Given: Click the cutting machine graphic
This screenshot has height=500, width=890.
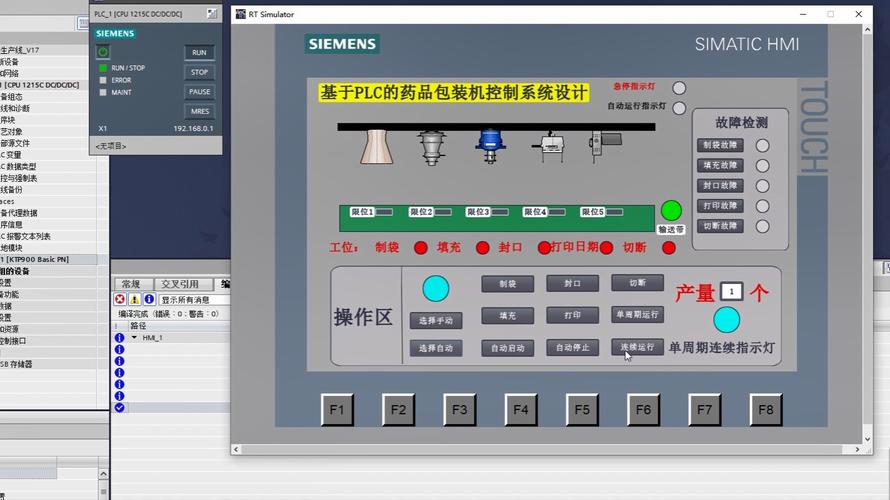Looking at the screenshot, I should tap(605, 146).
